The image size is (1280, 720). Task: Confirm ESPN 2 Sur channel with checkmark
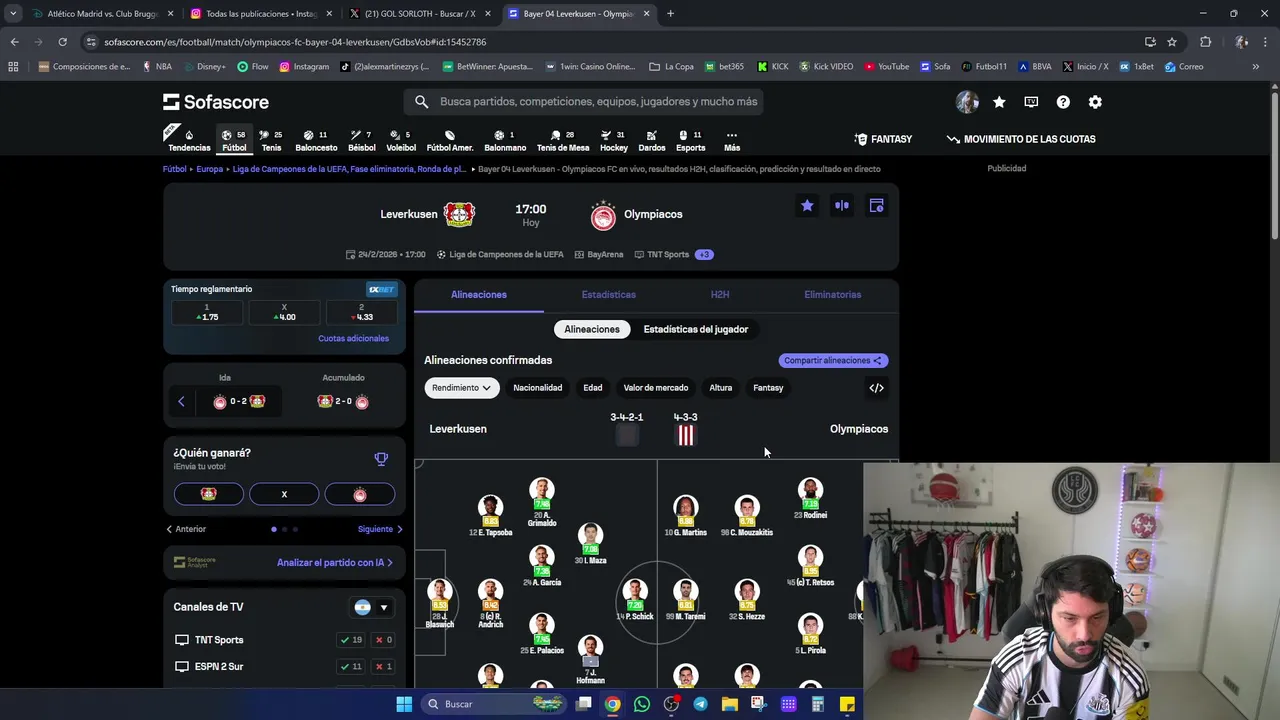click(351, 666)
